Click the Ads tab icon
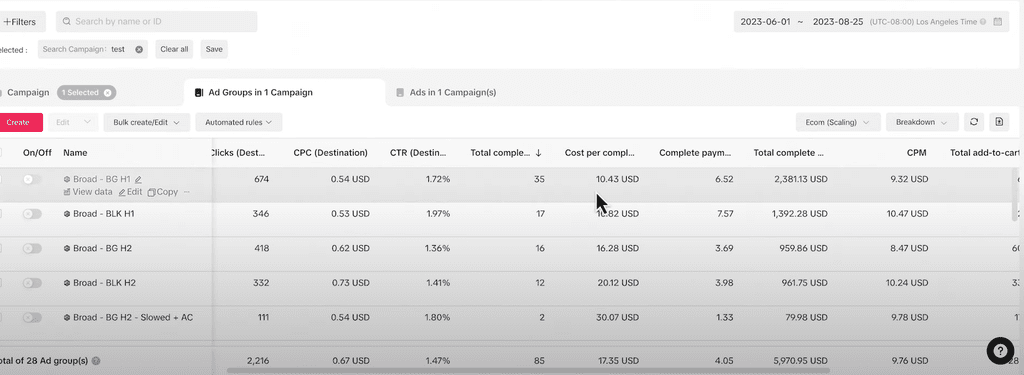The height and width of the screenshot is (375, 1024). 400,93
